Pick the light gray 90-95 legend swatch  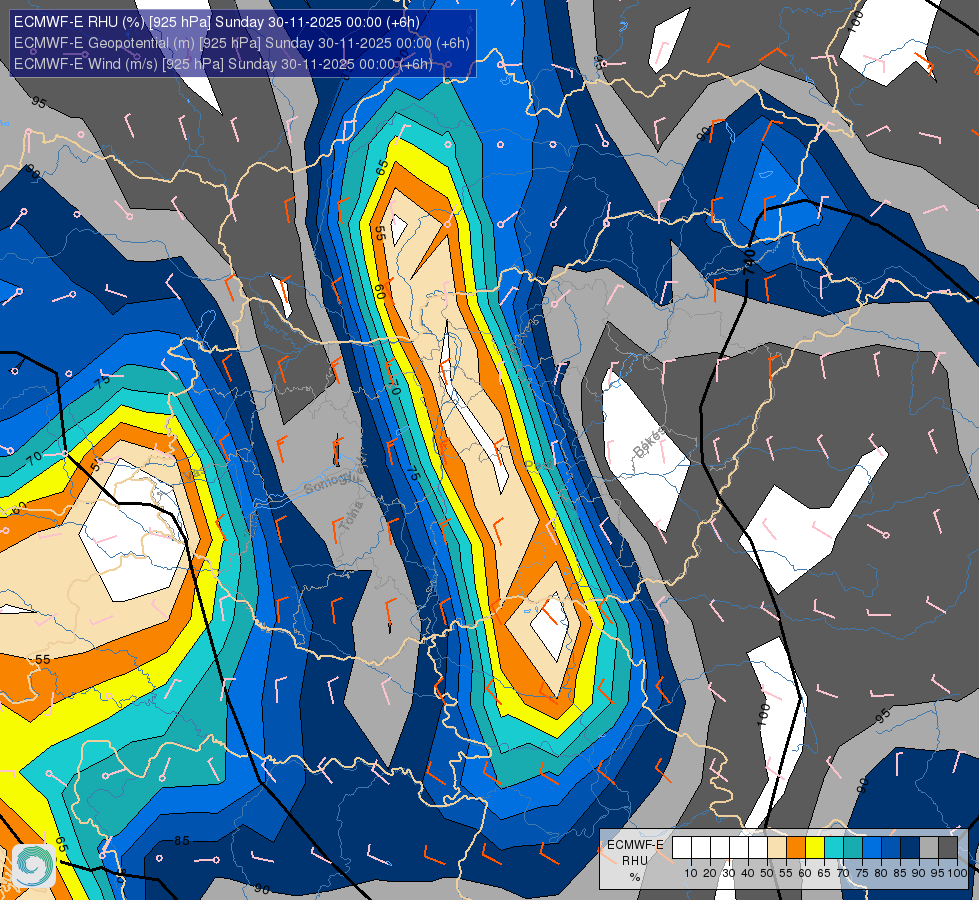pyautogui.click(x=929, y=847)
